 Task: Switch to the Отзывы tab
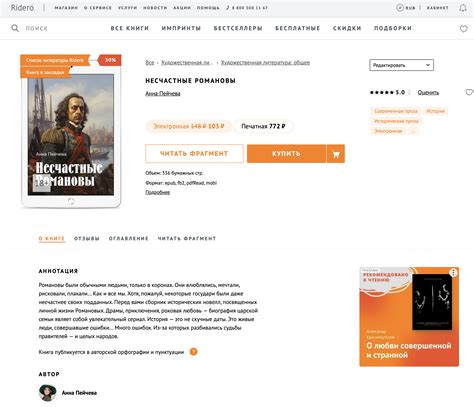click(x=87, y=239)
